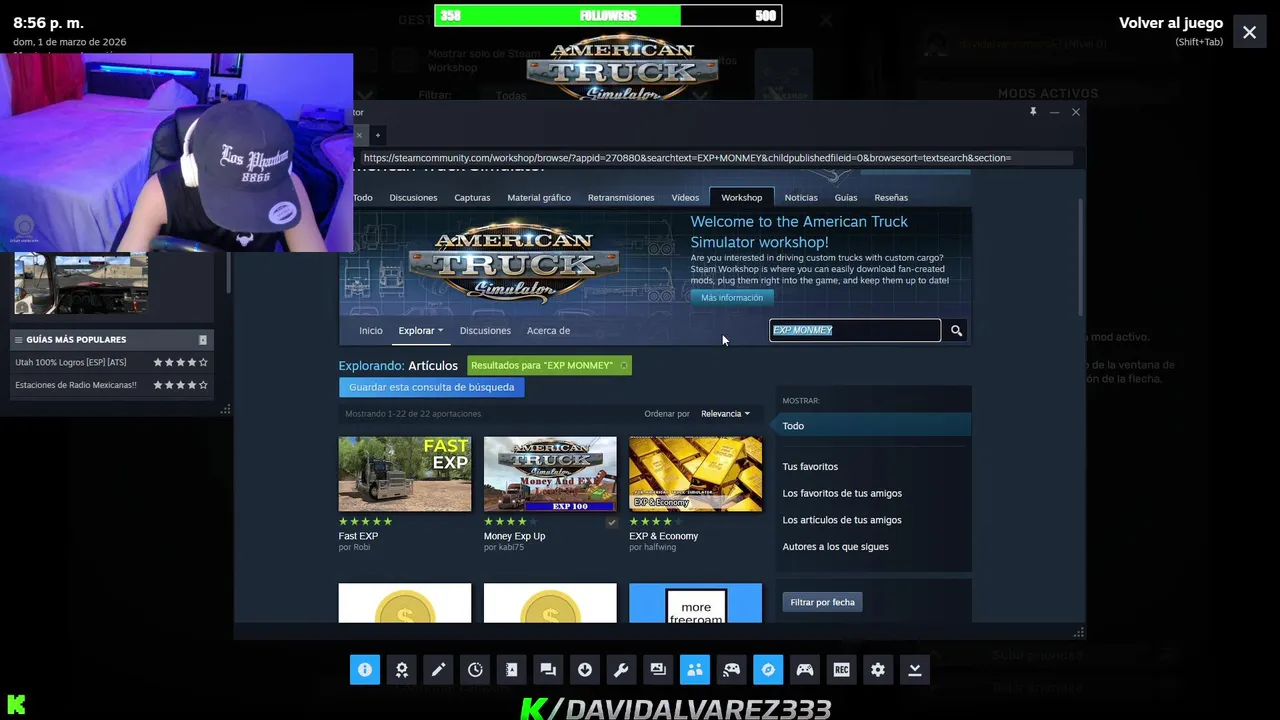Click the browser URL address bar

[x=716, y=158]
